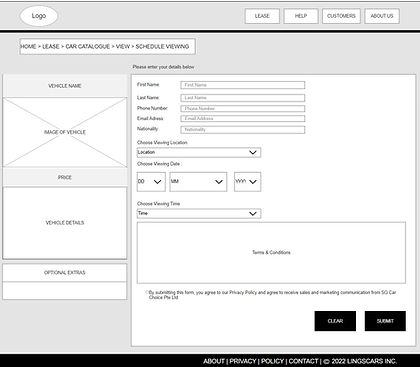Click into the Phone Number field
Screen dimensions: 420x367
point(243,109)
